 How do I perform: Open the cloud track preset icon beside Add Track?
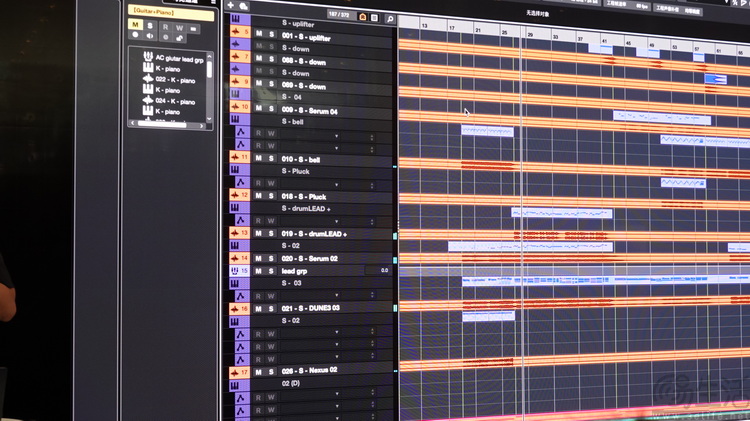243,6
